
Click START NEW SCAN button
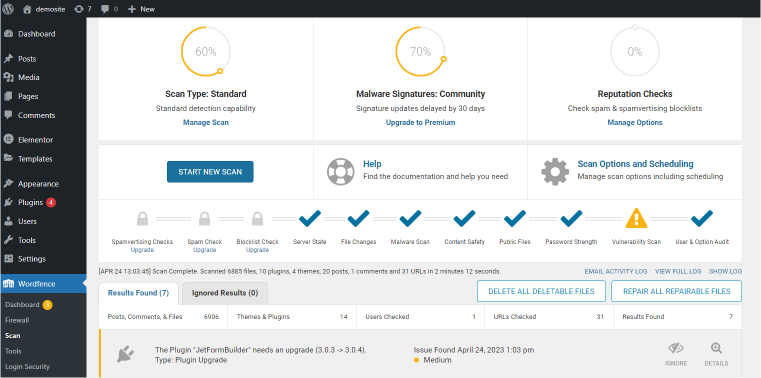pos(210,172)
